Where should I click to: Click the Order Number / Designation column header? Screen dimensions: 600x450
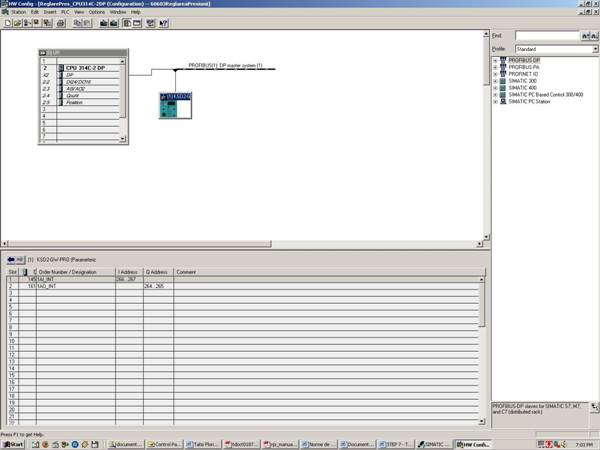point(75,272)
